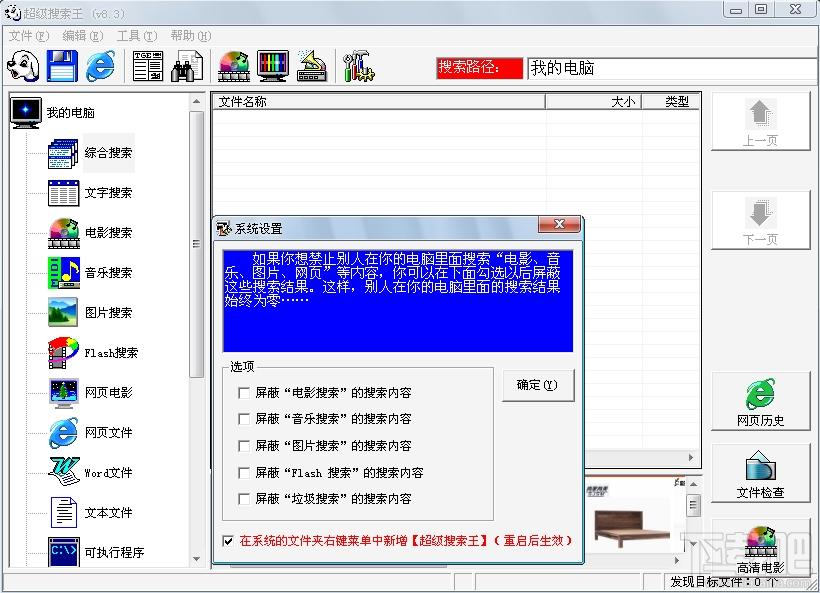Viewport: 820px width, 593px height.
Task: Enable 屏蔽“垃圾搜索”的搜索内容 checkbox
Action: coord(243,498)
